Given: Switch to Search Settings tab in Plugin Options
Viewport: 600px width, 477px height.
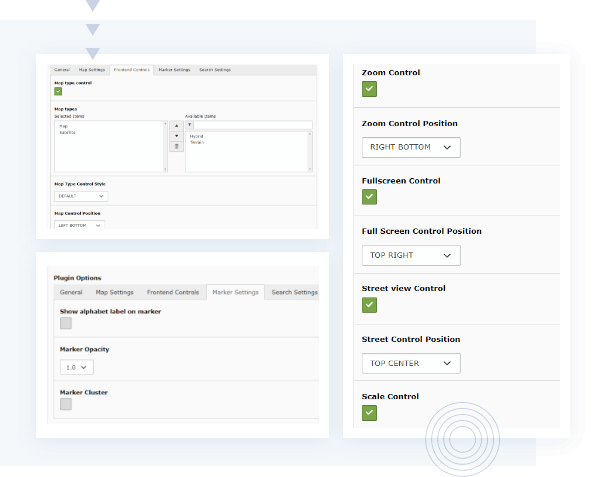Looking at the screenshot, I should click(294, 292).
